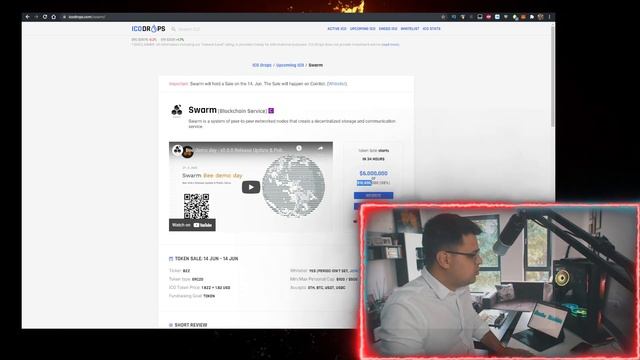The image size is (640, 360).
Task: Click the Upcoming ICO breadcrumb link
Action: pyautogui.click(x=290, y=65)
